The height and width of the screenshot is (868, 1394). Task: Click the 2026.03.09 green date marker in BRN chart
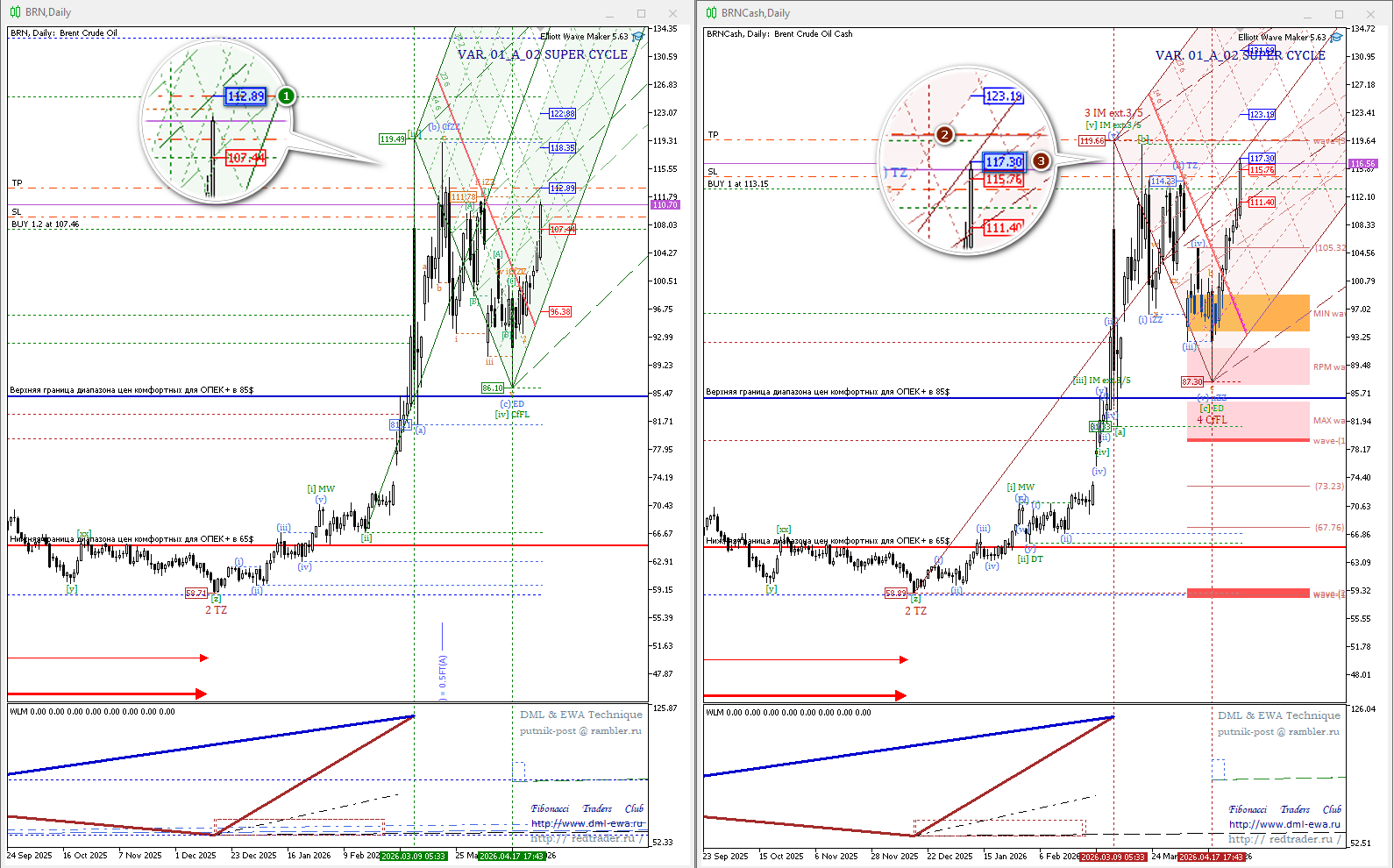coord(413,856)
